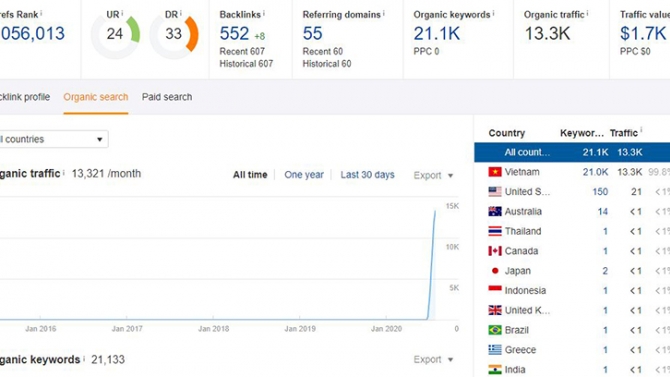The height and width of the screenshot is (377, 670).
Task: Click the Indonesia country name
Action: pos(525,291)
